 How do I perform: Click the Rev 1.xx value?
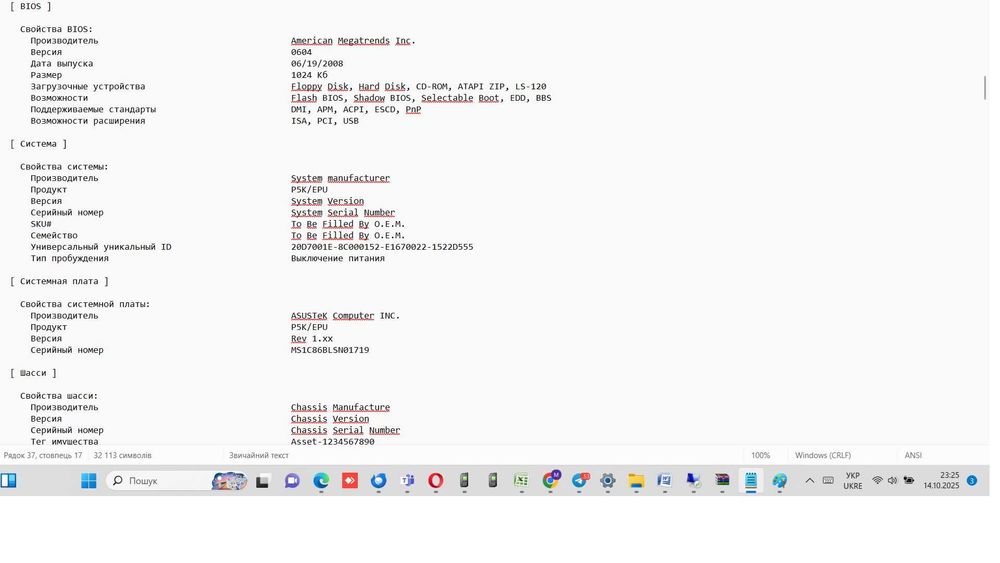(x=312, y=339)
